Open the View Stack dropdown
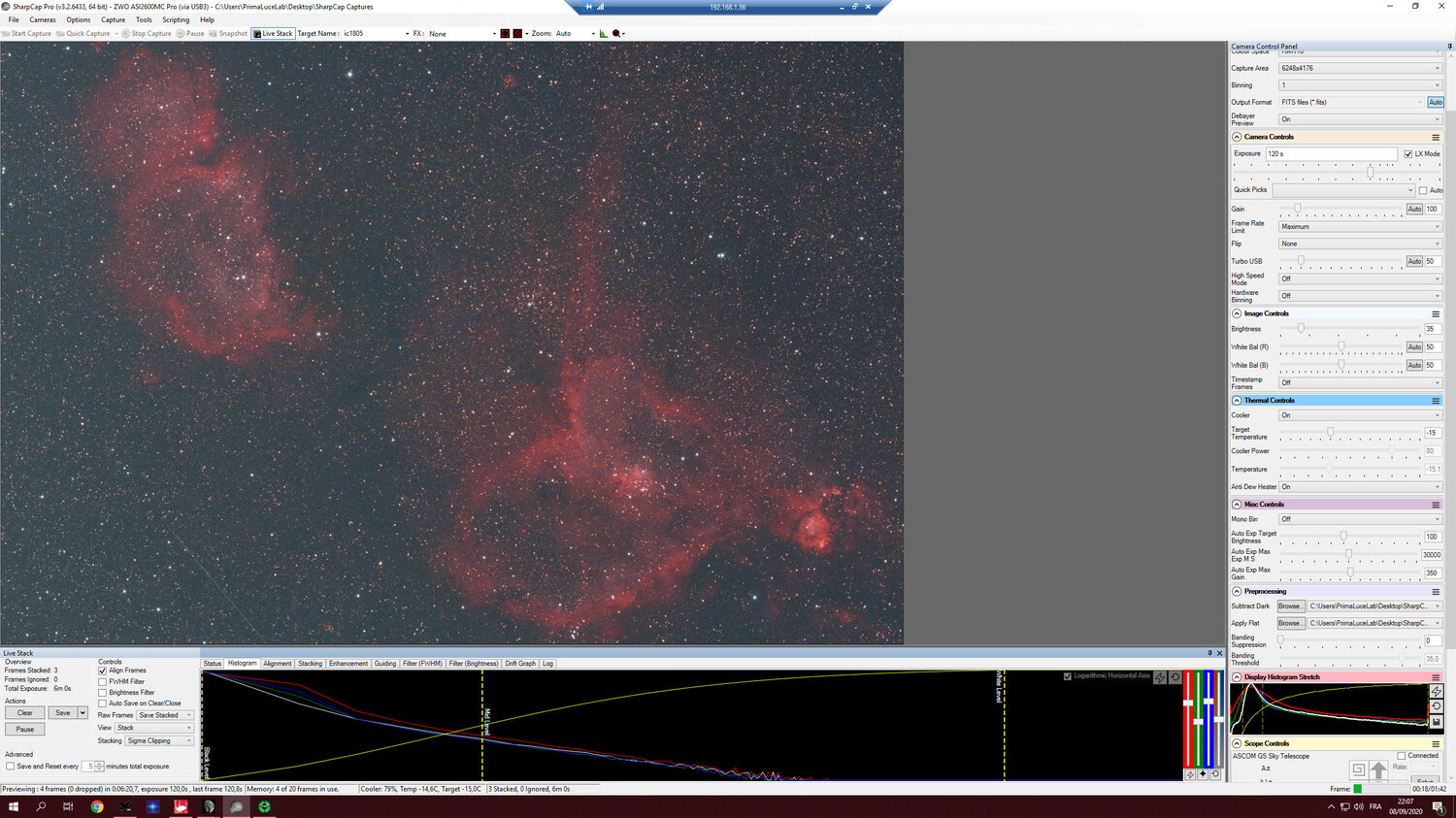The width and height of the screenshot is (1456, 818). pos(154,728)
